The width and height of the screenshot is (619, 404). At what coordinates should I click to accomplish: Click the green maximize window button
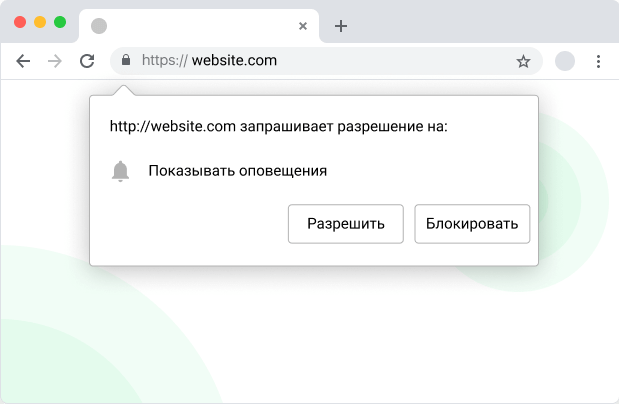(x=60, y=21)
